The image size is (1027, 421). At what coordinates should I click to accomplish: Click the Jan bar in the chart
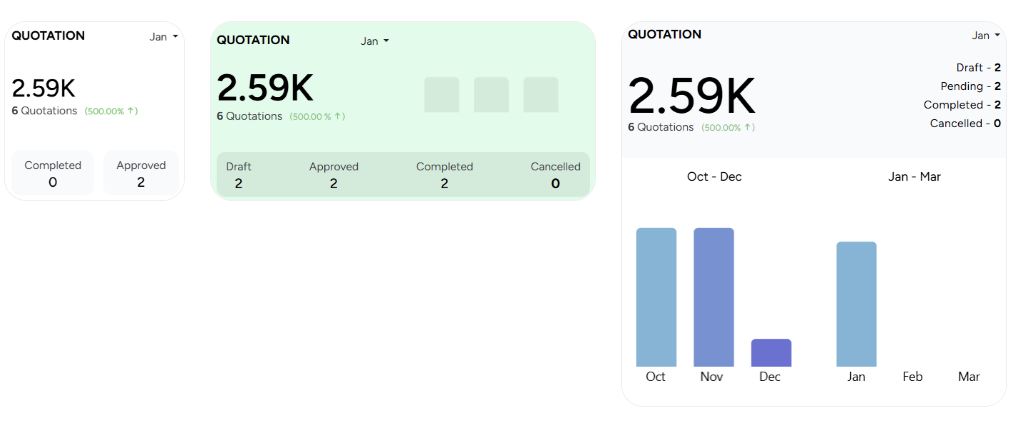click(x=856, y=304)
